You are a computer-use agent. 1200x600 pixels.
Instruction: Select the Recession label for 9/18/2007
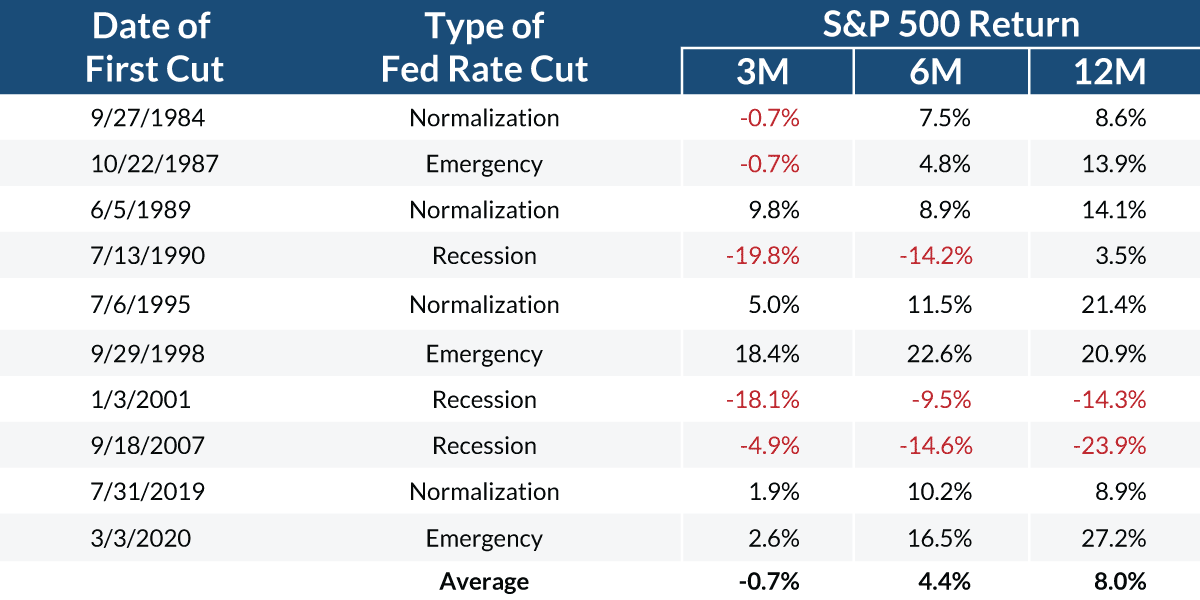click(x=484, y=446)
